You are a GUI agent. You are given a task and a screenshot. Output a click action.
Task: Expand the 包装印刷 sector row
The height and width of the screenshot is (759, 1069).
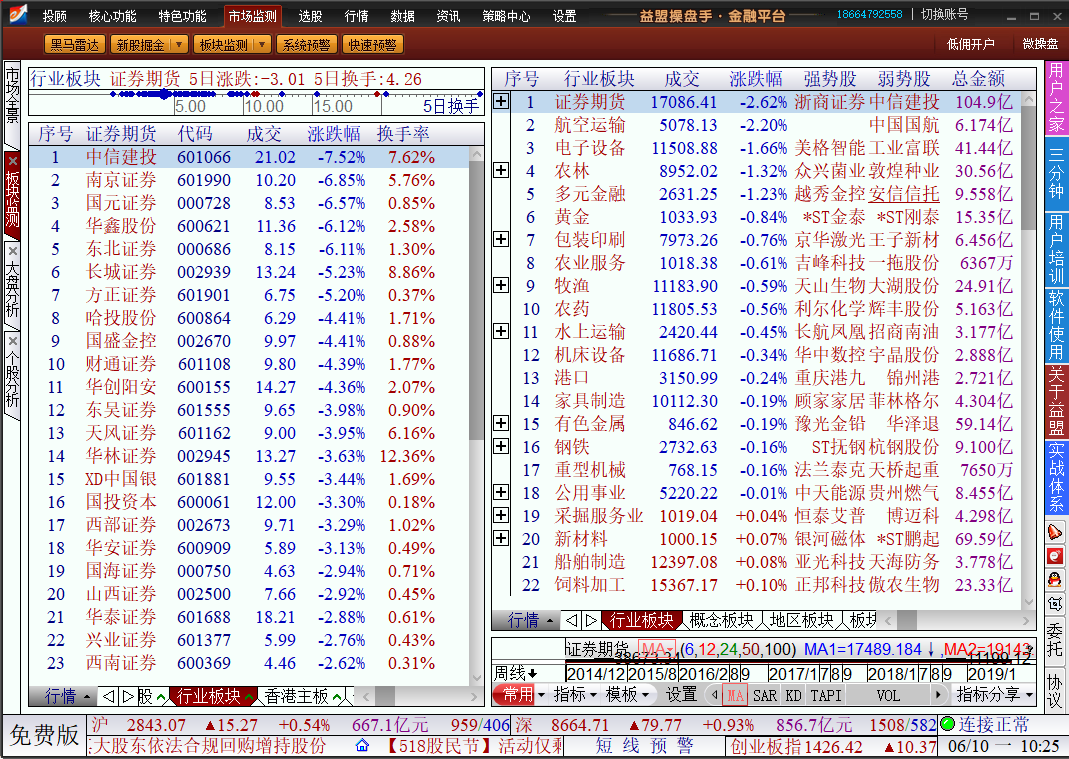(x=501, y=239)
